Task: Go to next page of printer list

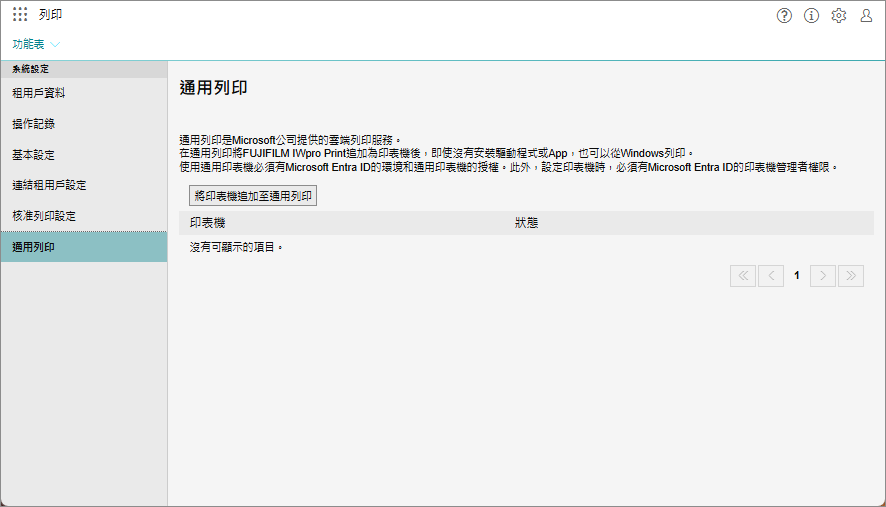Action: (x=823, y=275)
